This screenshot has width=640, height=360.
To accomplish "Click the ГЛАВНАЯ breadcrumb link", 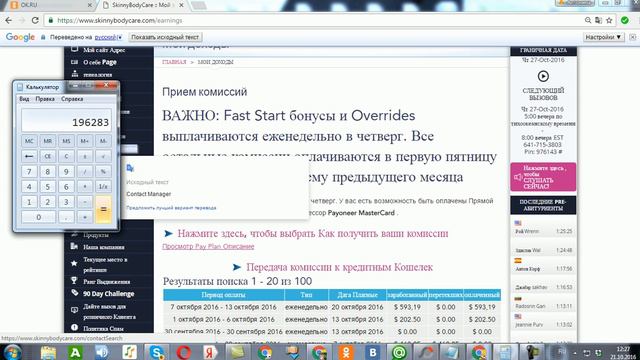I will point(174,62).
